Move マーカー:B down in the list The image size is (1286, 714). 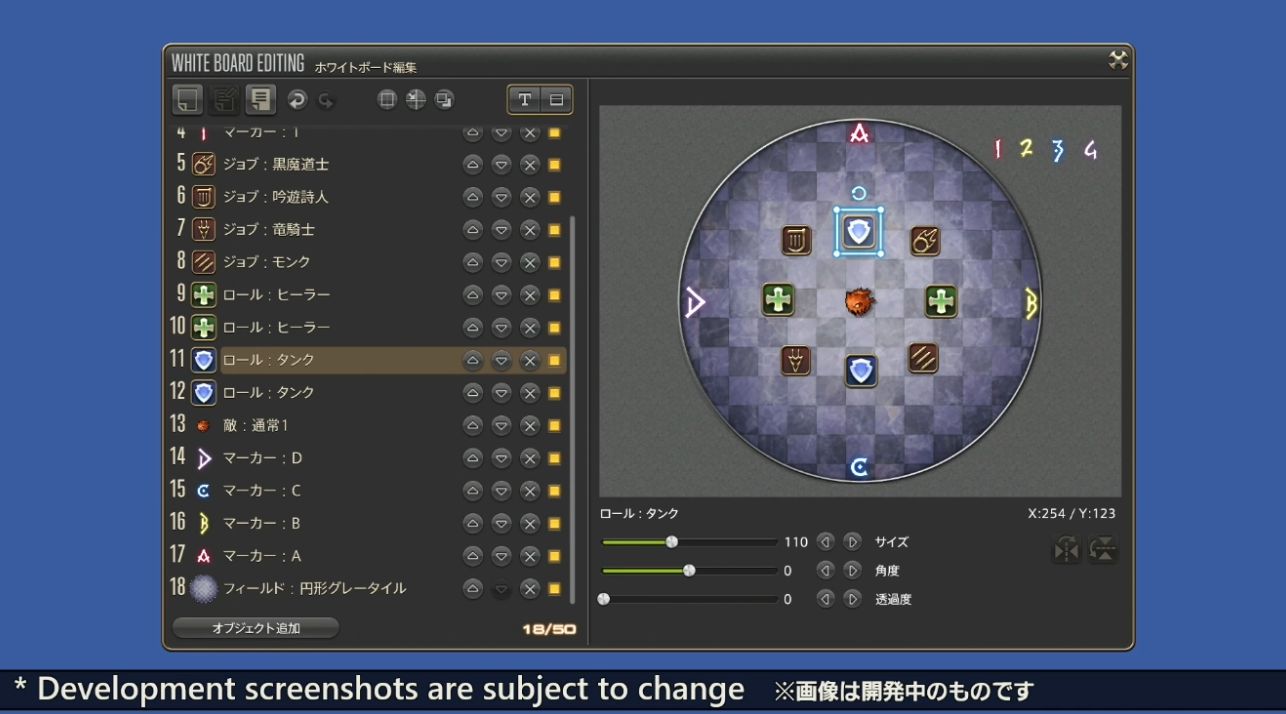501,523
